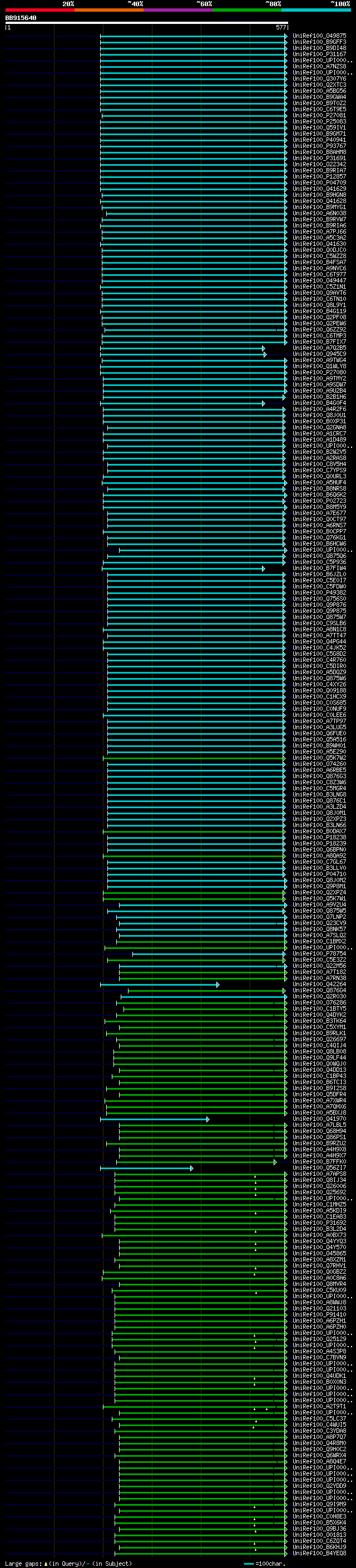Image resolution: width=356 pixels, height=1568 pixels.
Task: Click the purple ~60% identity color swatch
Action: (x=179, y=10)
